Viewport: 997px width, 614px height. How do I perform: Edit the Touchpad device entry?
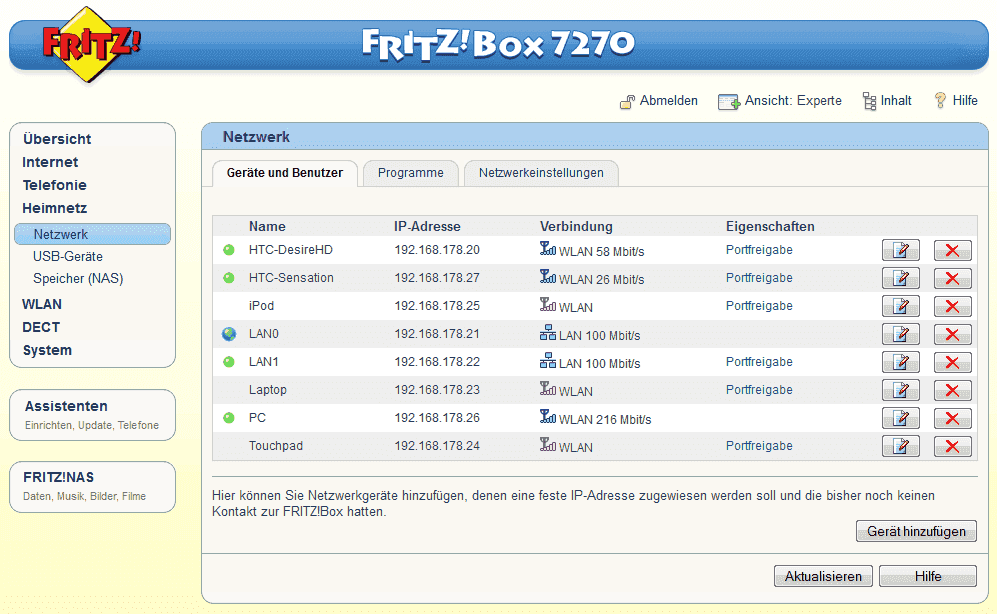pos(900,446)
